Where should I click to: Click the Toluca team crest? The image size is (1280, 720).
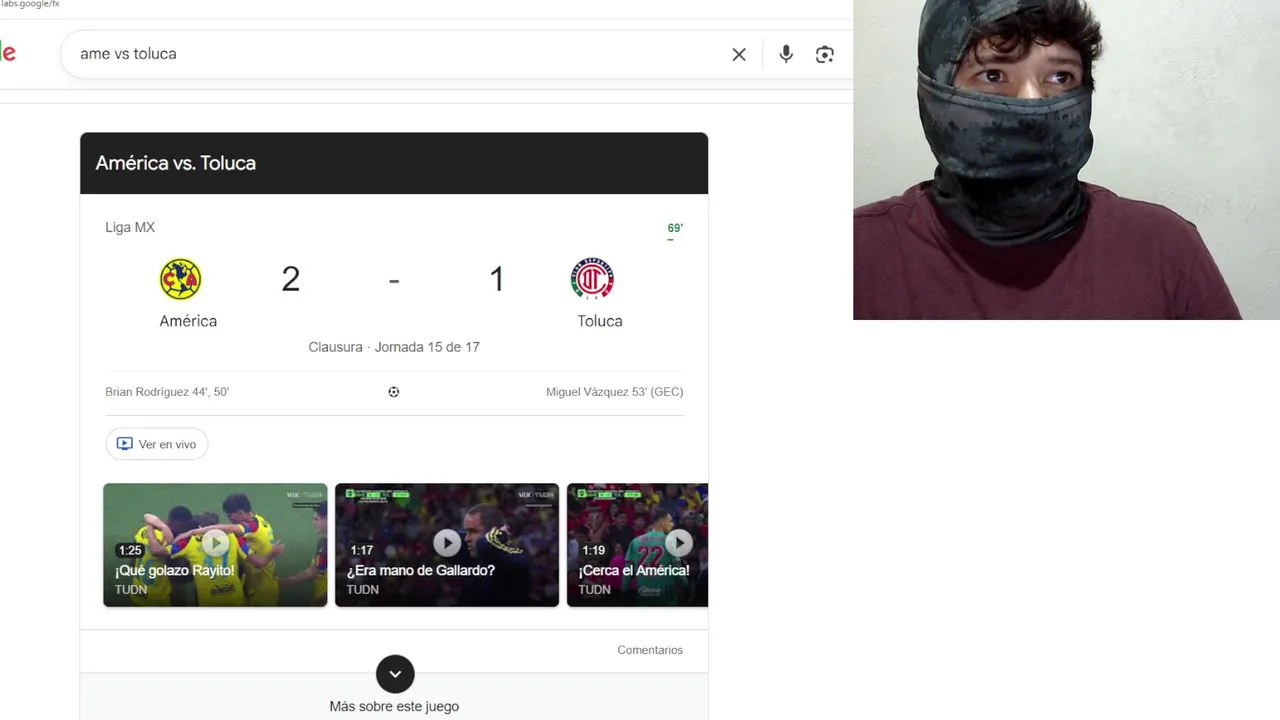(x=592, y=279)
